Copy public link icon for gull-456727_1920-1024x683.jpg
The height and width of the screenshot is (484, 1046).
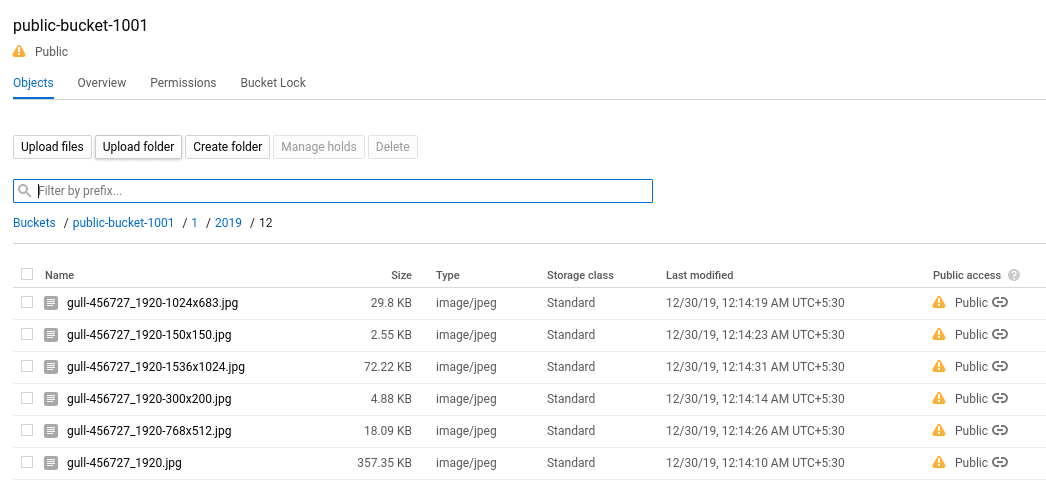point(999,302)
